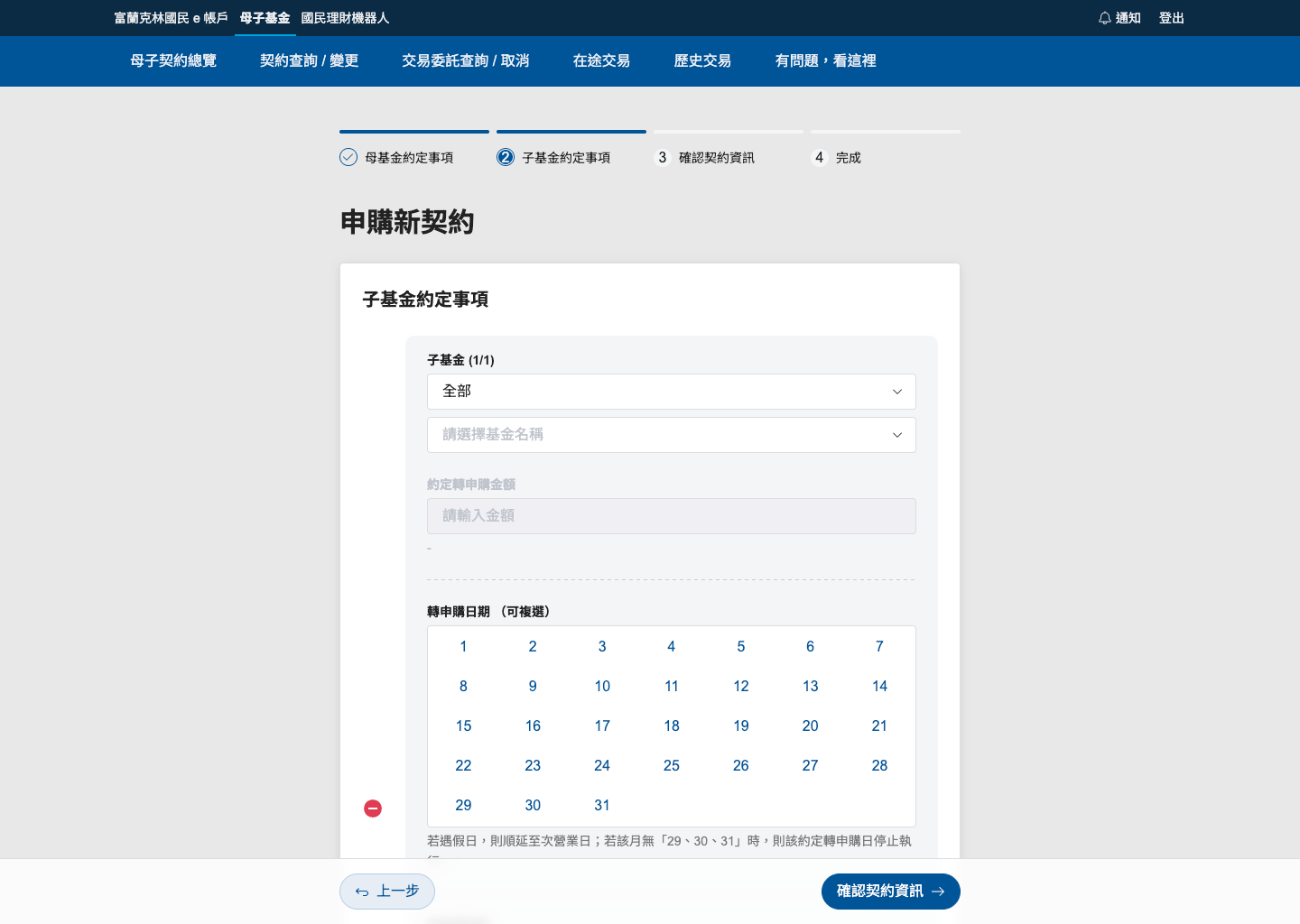Select day 27 in date grid

(811, 765)
